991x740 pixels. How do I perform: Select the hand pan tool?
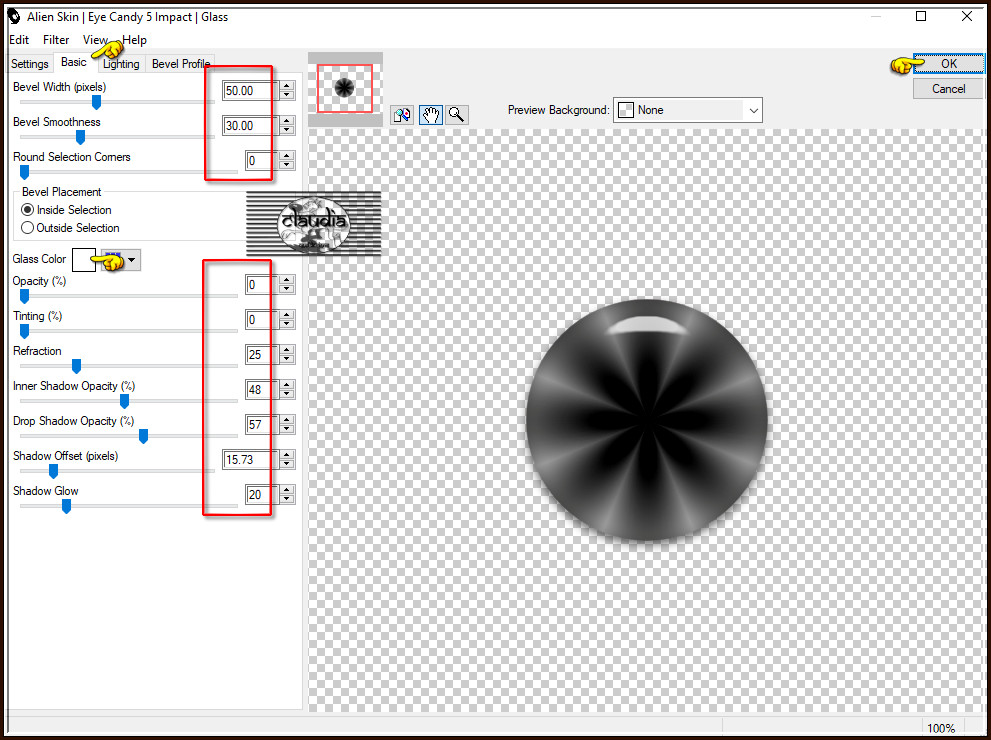430,114
